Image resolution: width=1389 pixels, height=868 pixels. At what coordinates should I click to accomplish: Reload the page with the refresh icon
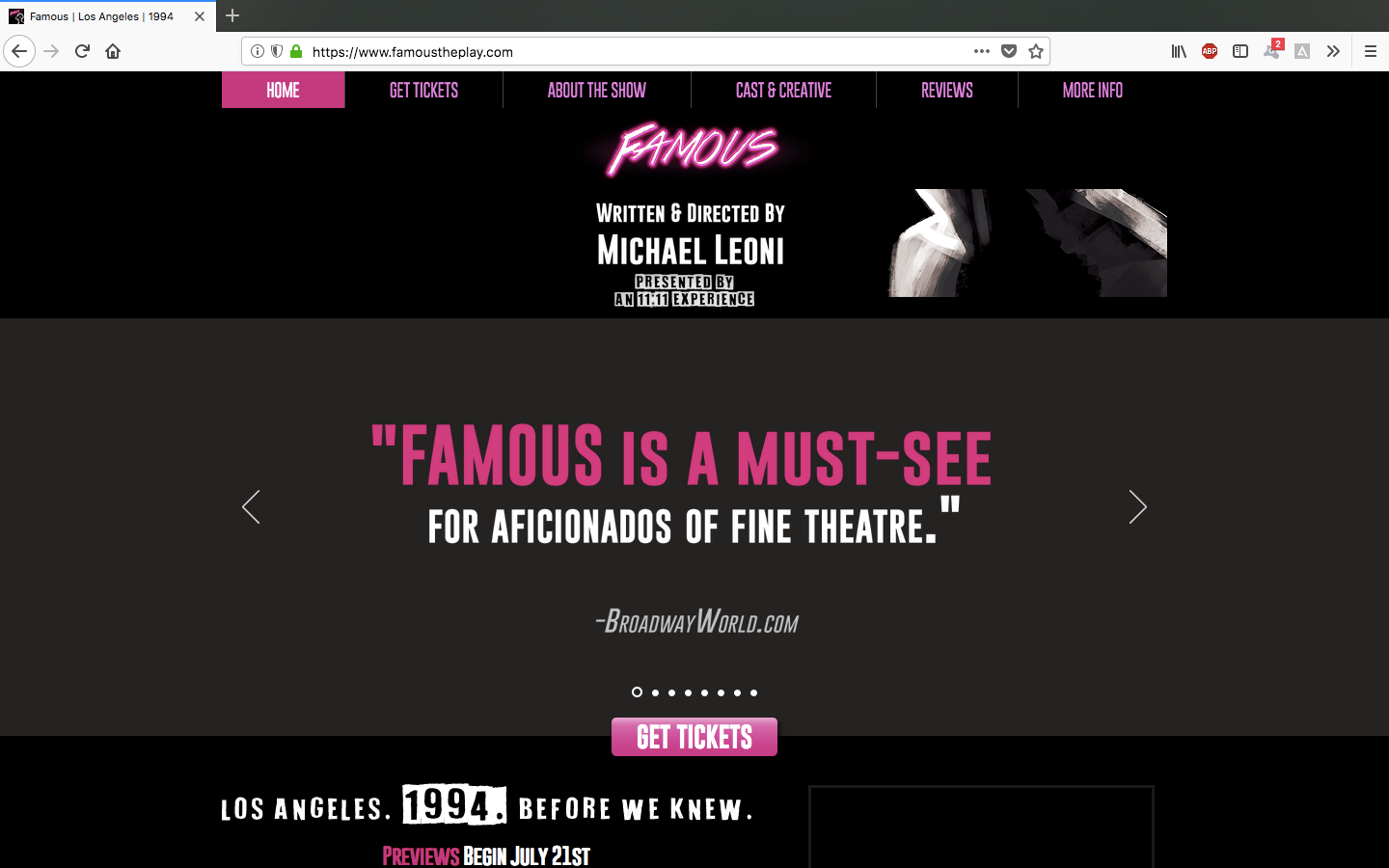point(82,51)
